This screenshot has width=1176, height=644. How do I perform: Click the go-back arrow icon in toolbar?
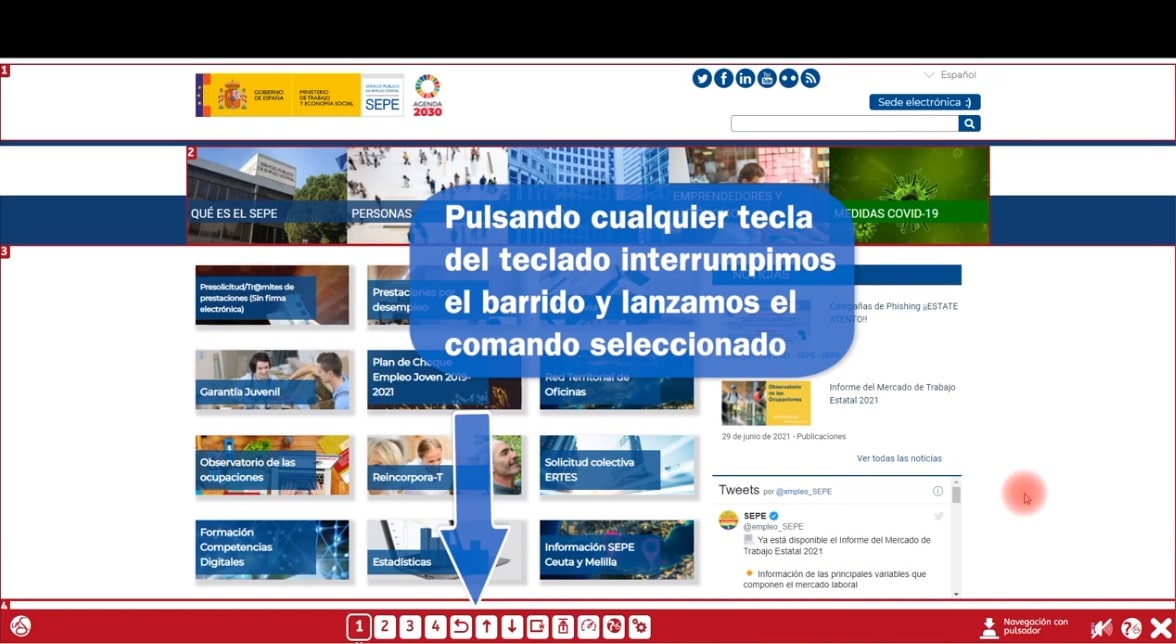[460, 626]
